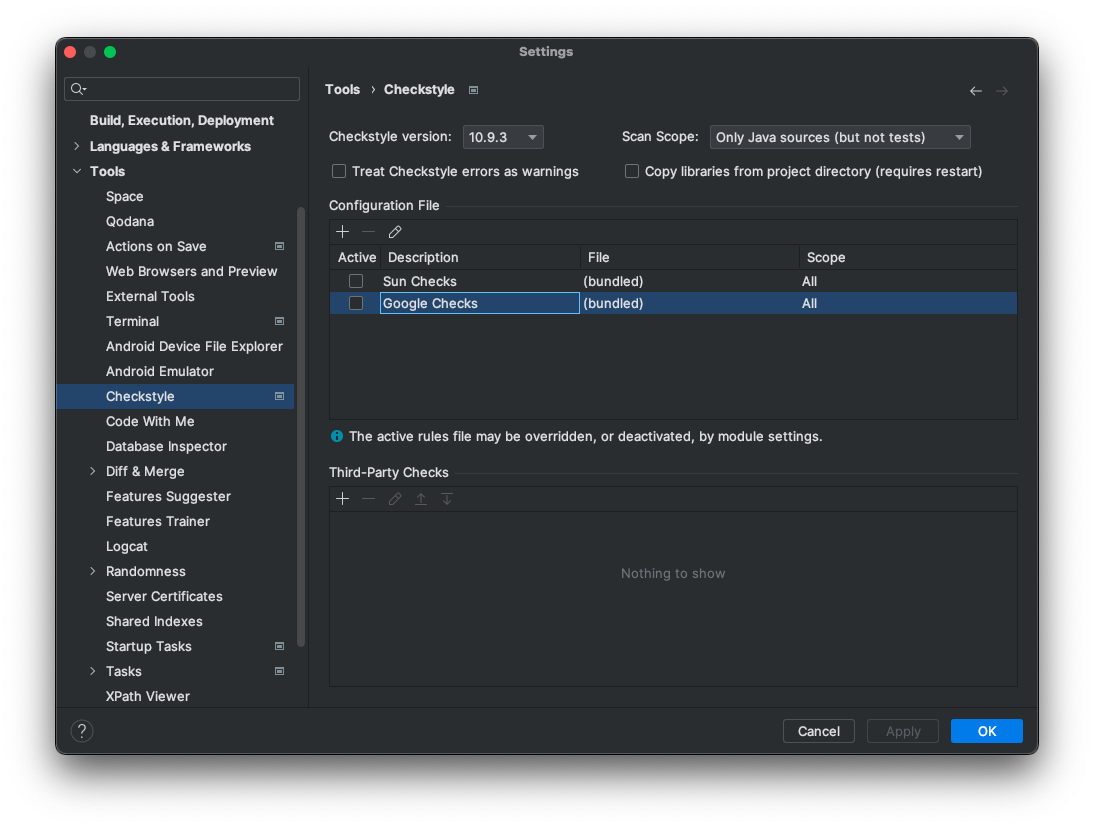Image resolution: width=1094 pixels, height=828 pixels.
Task: Select Android Emulator in the Tools list
Action: (x=160, y=371)
